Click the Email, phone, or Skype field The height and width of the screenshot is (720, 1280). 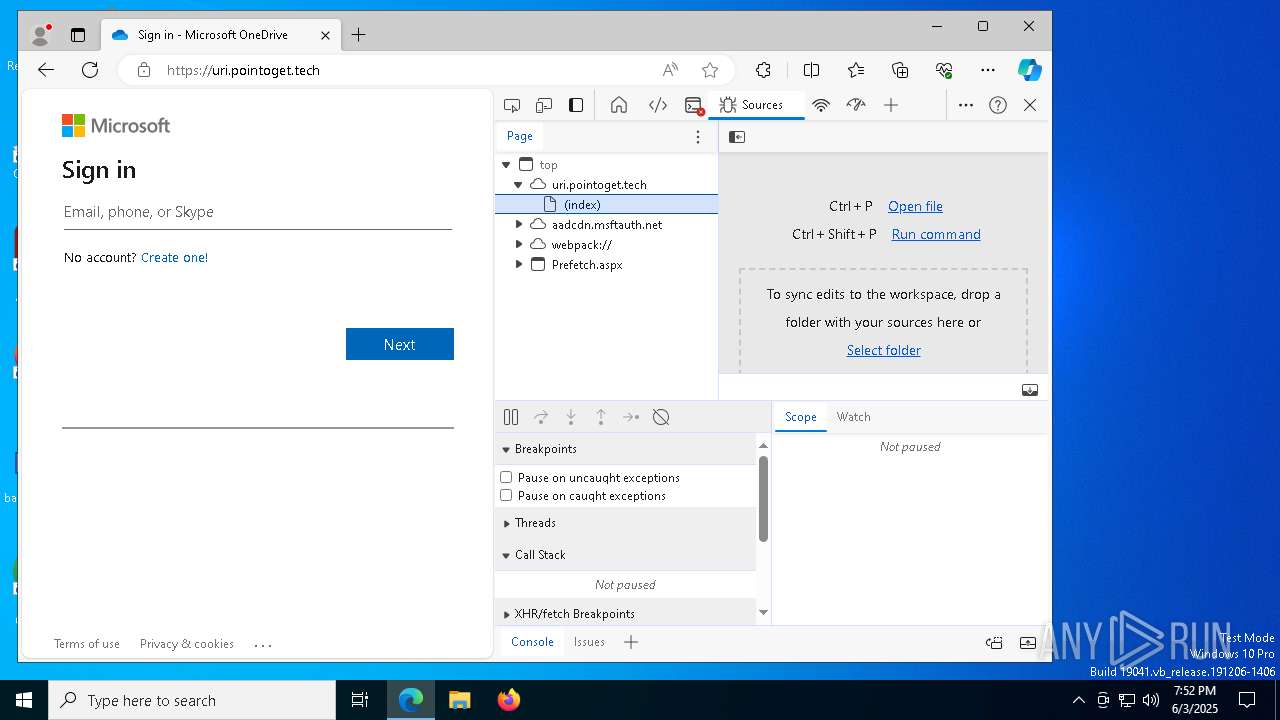tap(258, 212)
